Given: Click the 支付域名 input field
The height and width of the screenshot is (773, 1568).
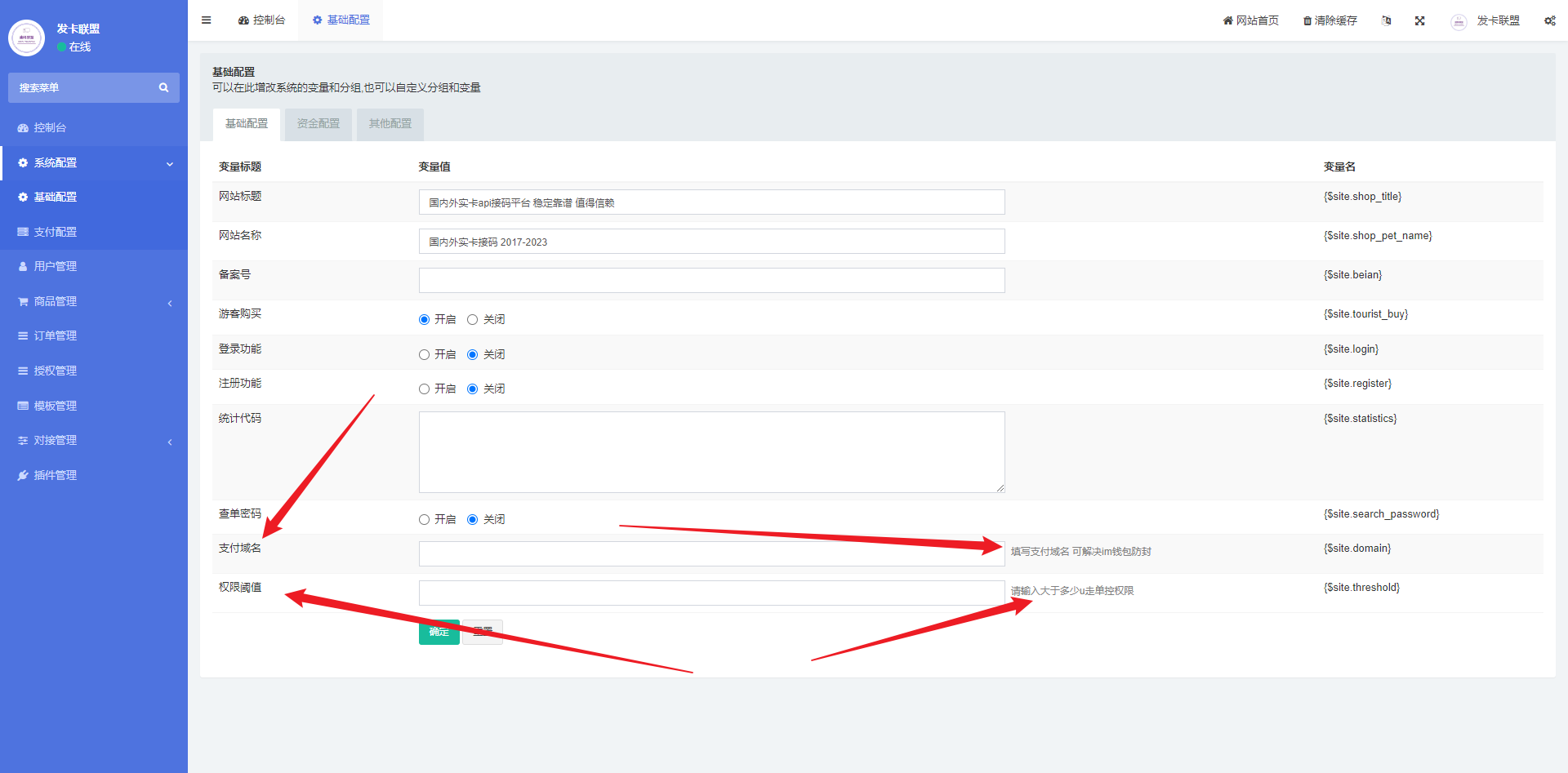Looking at the screenshot, I should click(x=712, y=554).
